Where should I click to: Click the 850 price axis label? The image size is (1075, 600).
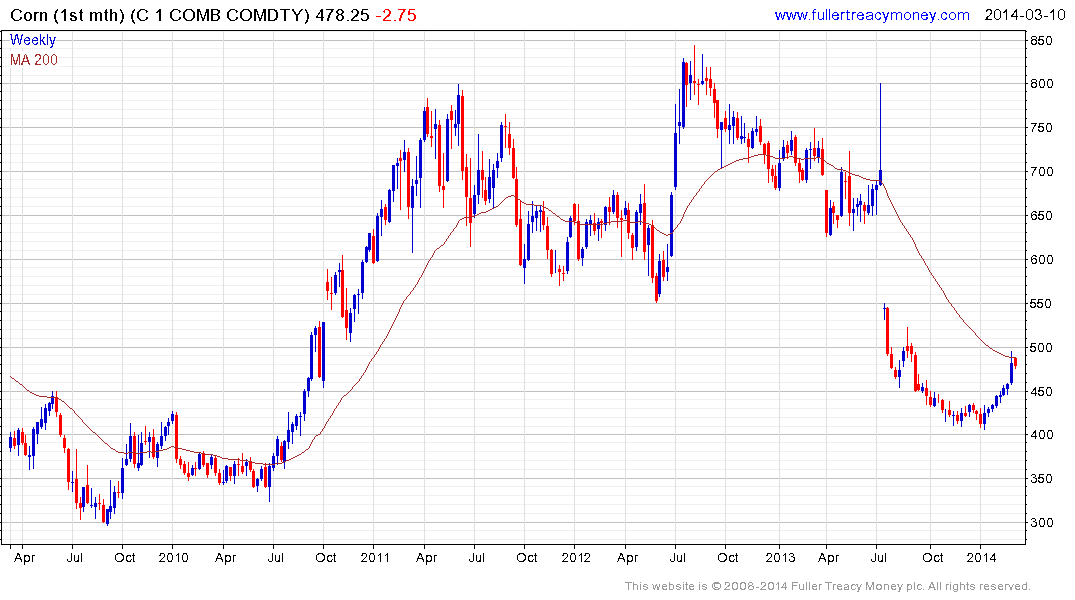1041,40
